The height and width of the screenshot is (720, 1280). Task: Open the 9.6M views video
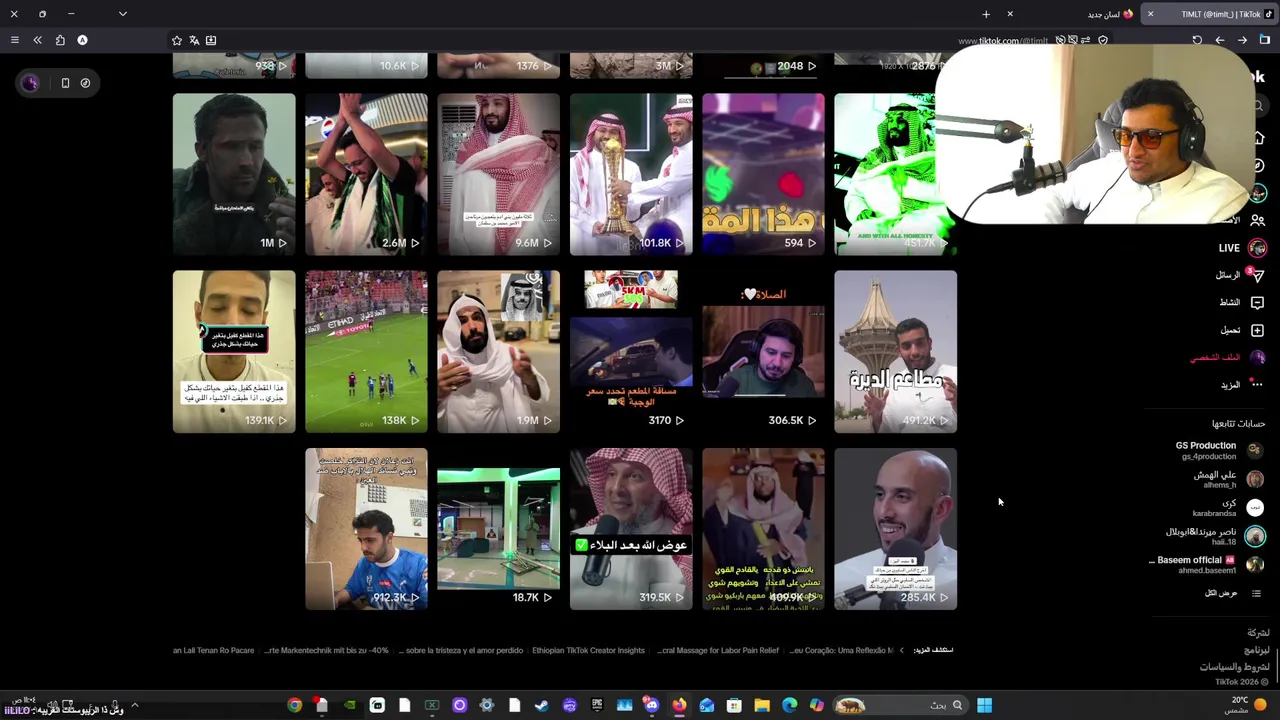click(x=498, y=175)
